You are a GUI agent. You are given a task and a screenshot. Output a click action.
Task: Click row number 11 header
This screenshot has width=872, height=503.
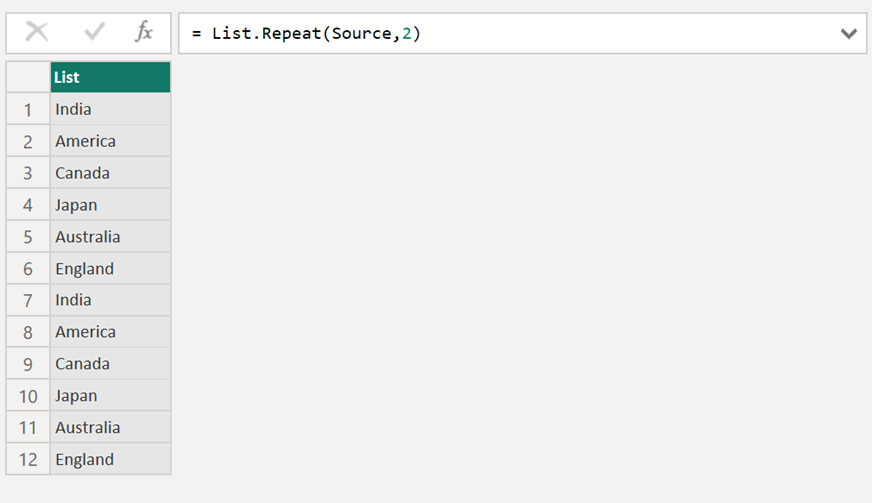28,428
